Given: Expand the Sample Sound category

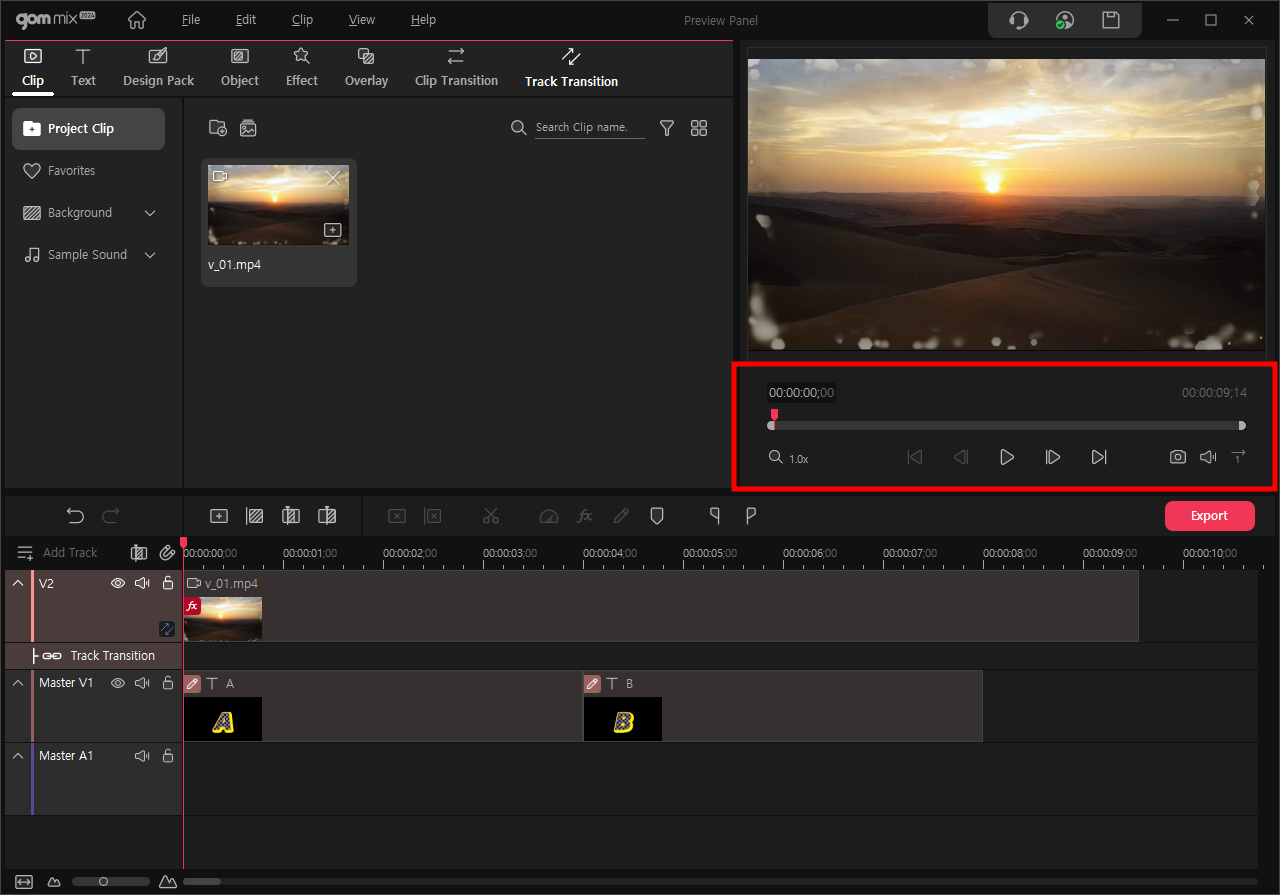Looking at the screenshot, I should [x=150, y=255].
